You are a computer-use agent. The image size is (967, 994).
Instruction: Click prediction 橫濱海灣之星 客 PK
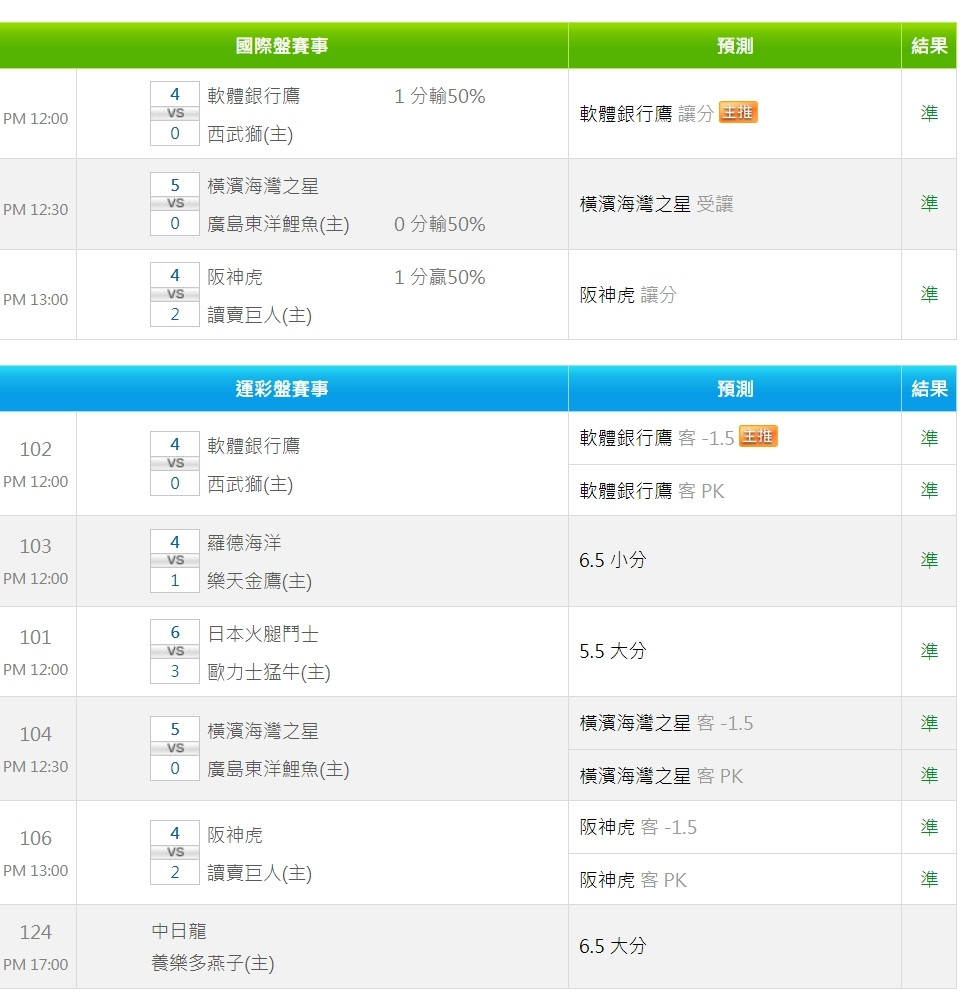661,776
